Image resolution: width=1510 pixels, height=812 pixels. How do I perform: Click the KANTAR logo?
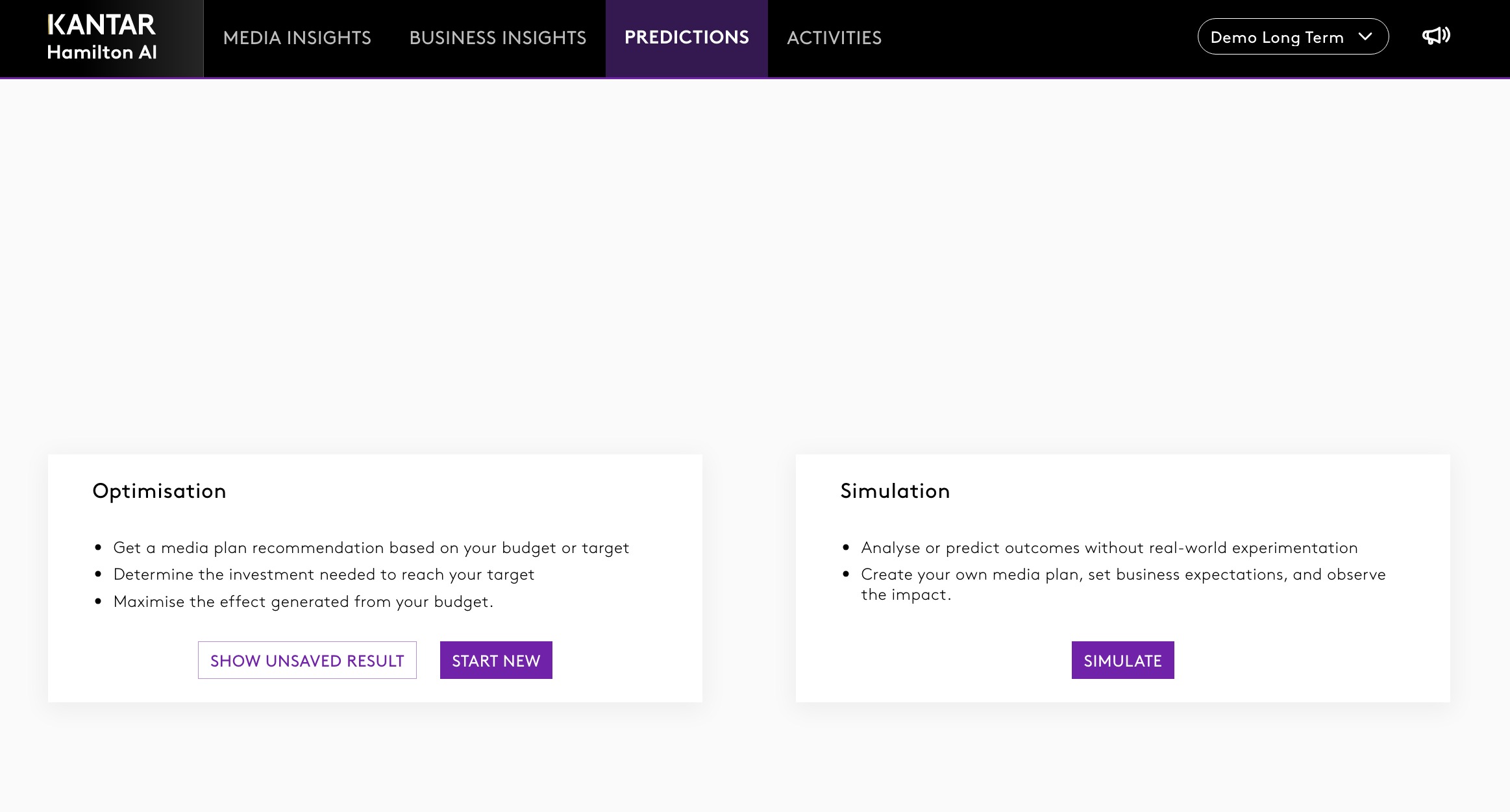tap(101, 25)
